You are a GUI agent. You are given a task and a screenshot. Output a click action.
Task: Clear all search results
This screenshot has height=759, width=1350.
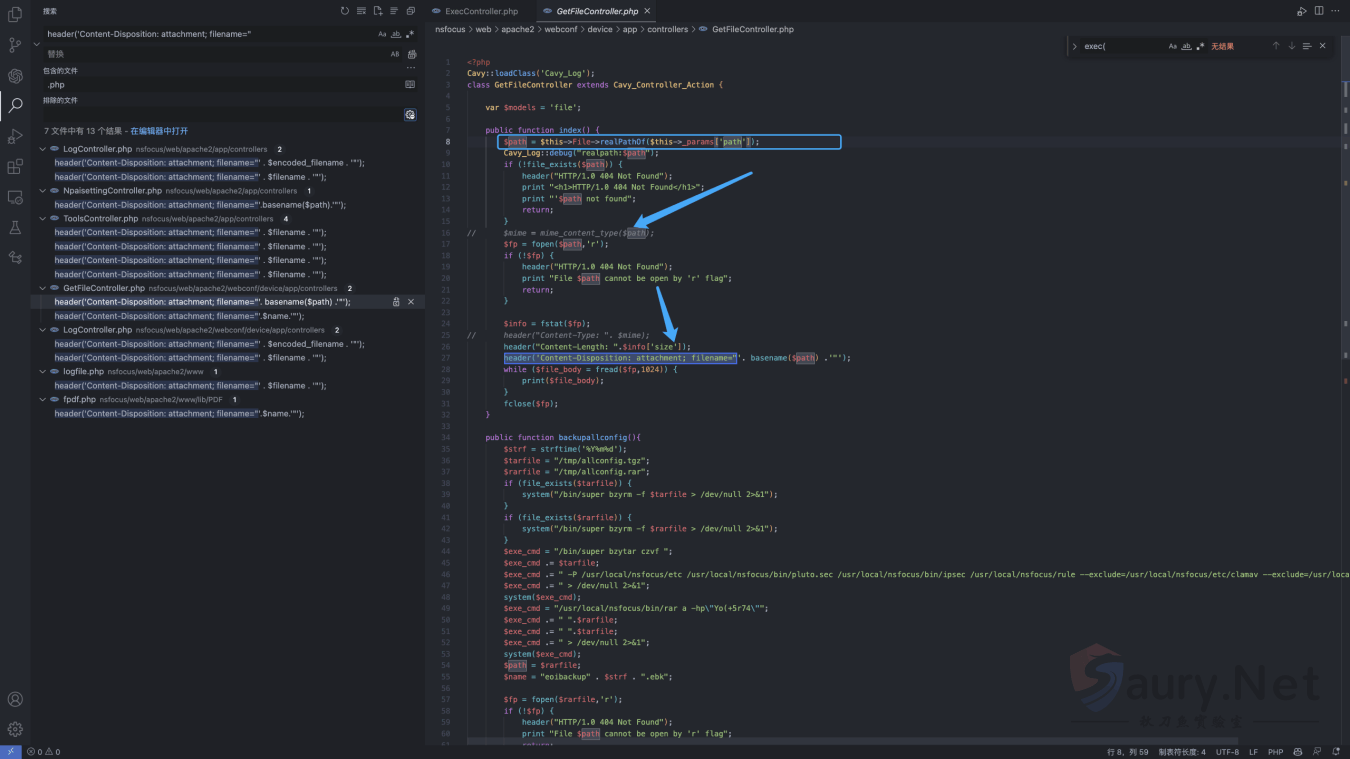[361, 11]
